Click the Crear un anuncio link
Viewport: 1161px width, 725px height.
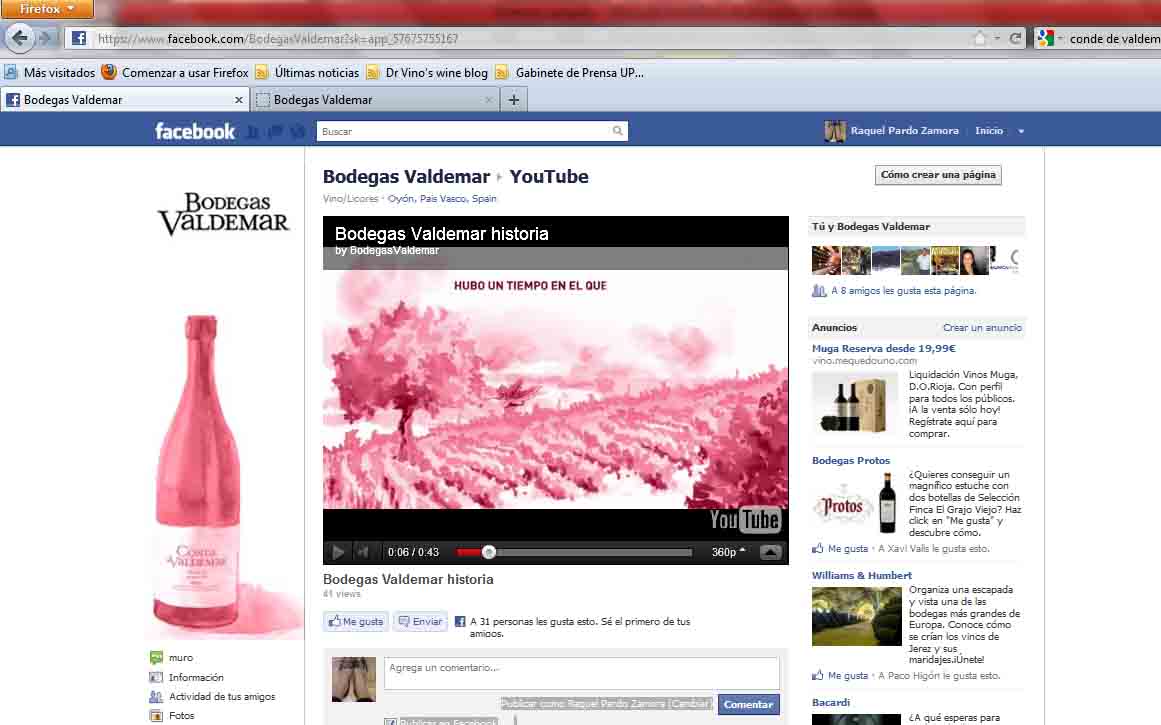[x=982, y=327]
